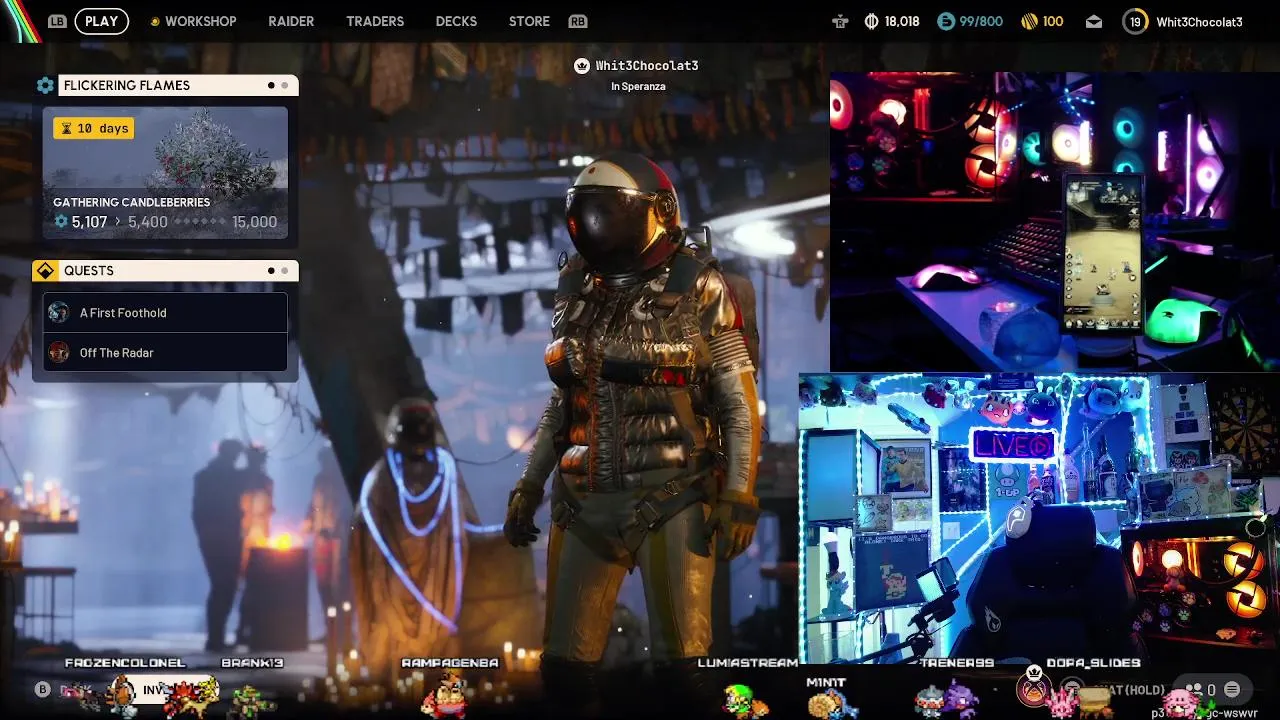Viewport: 1280px width, 720px height.
Task: Open the party members icon
Action: pos(1193,689)
